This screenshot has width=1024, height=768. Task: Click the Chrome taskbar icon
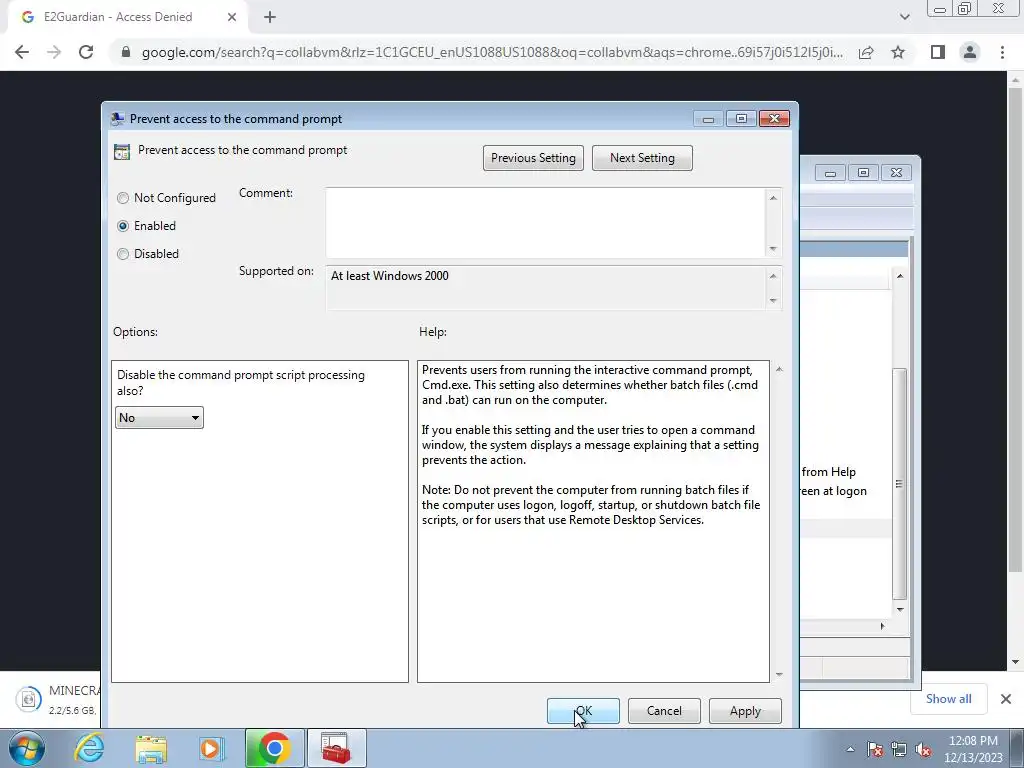274,748
